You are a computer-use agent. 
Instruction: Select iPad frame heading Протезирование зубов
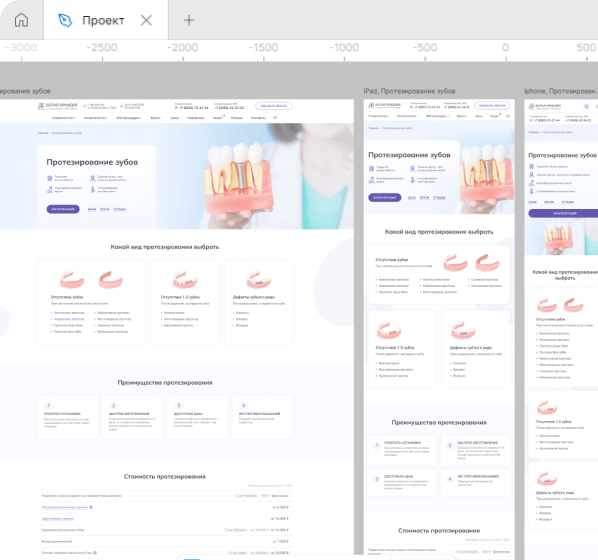[409, 155]
